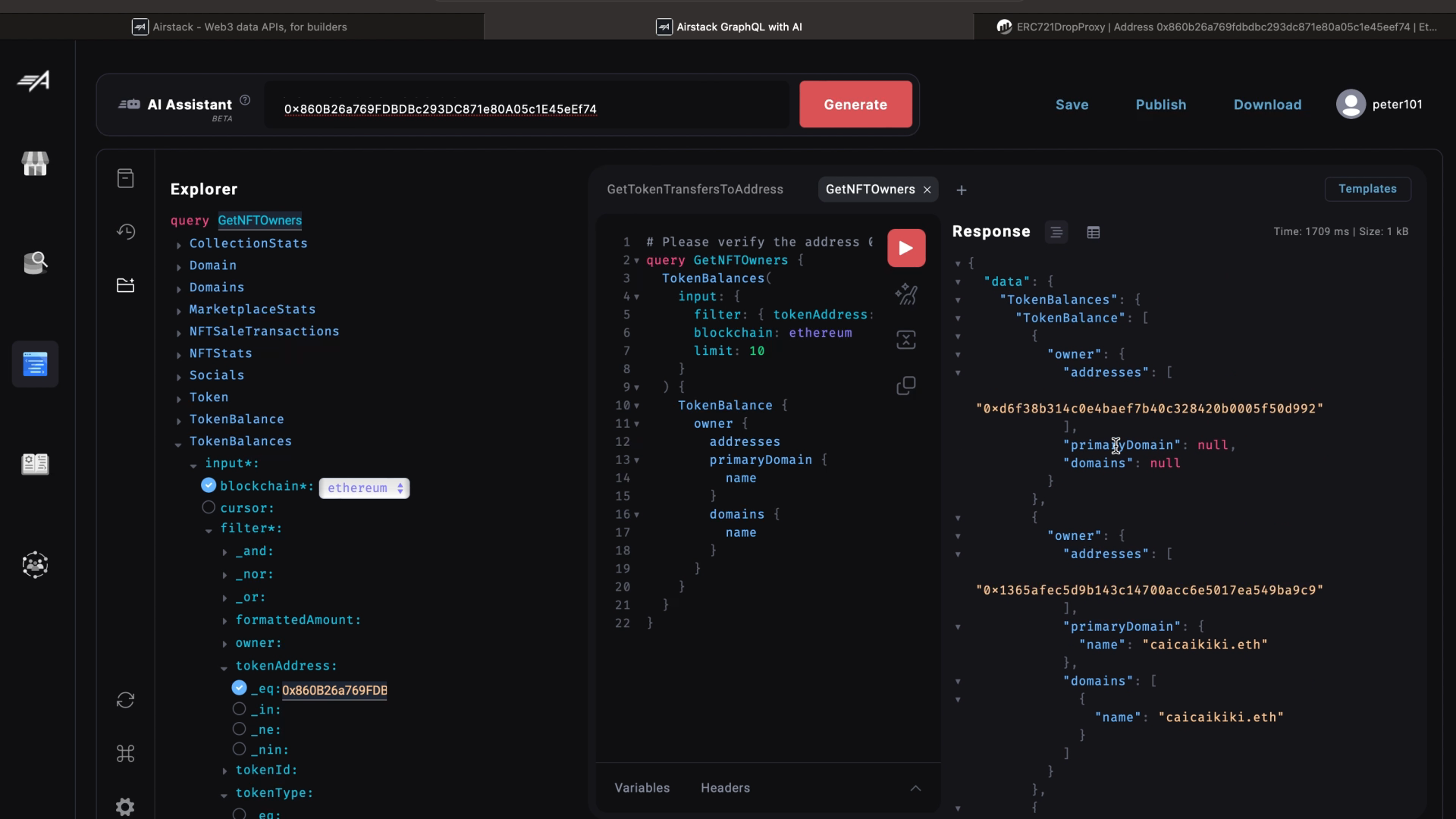This screenshot has width=1456, height=819.
Task: Open the database search icon in sidebar
Action: [35, 262]
